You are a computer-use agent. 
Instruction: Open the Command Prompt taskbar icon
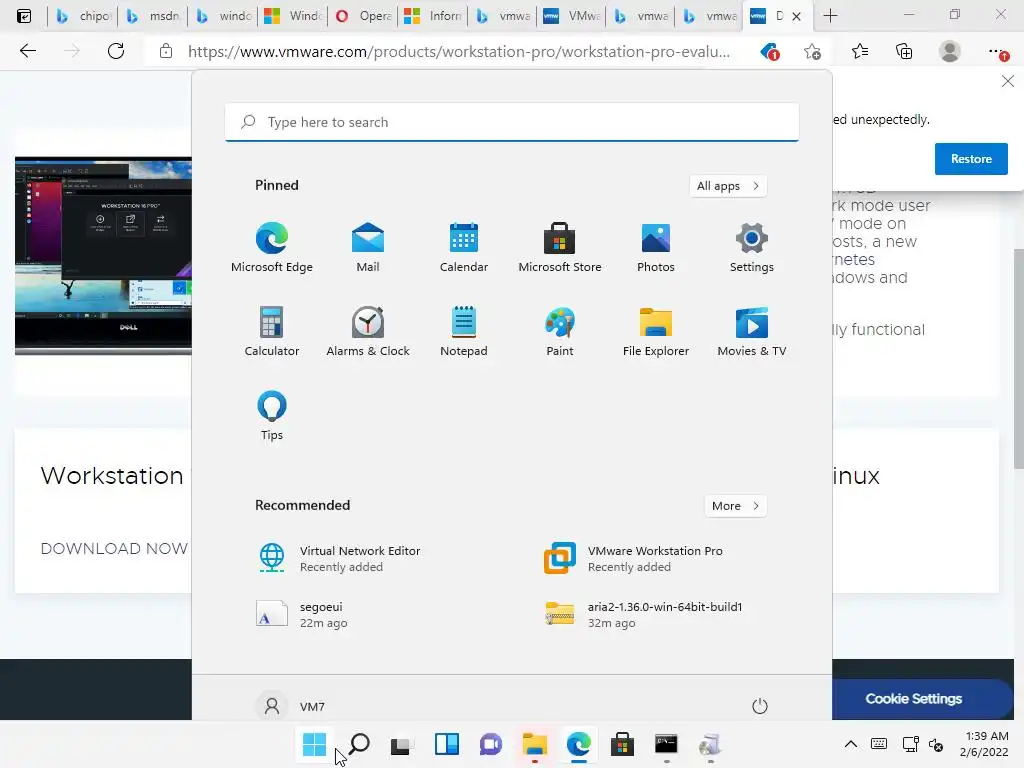tap(666, 744)
